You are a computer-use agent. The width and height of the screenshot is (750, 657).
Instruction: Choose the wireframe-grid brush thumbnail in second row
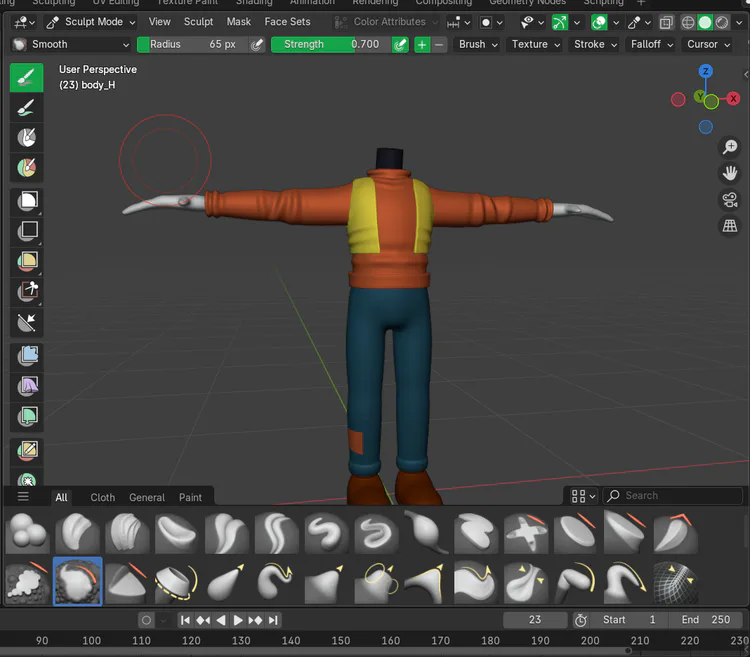pyautogui.click(x=675, y=582)
